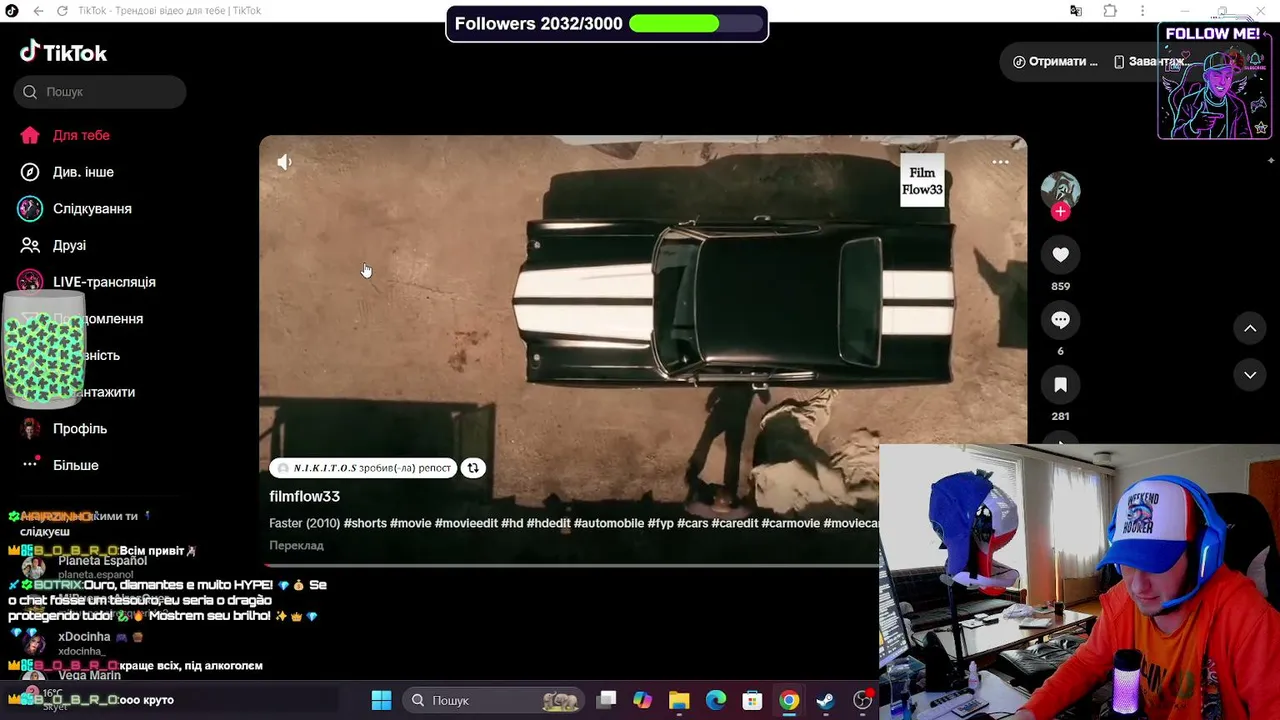
Task: Click the profile avatar icon beside 'Профіль'
Action: (x=30, y=429)
